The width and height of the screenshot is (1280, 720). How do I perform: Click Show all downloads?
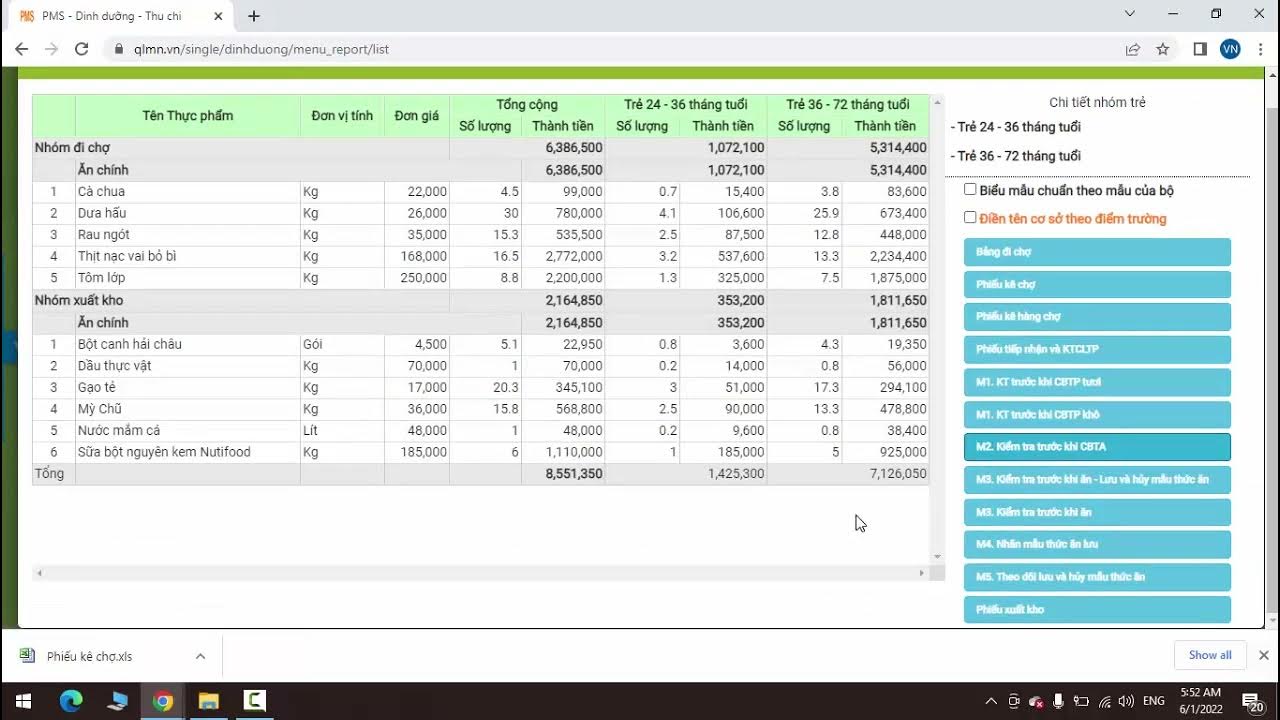click(1210, 655)
